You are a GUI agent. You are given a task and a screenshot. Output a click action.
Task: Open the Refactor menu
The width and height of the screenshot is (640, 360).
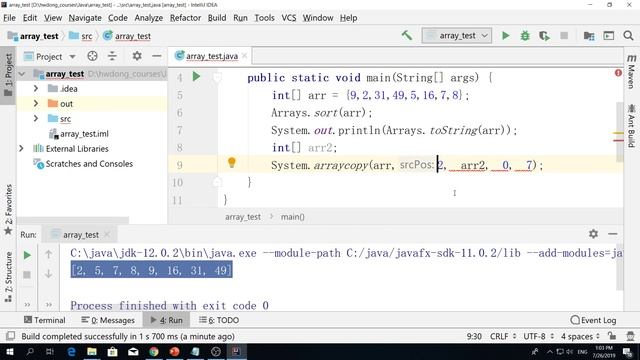185,18
